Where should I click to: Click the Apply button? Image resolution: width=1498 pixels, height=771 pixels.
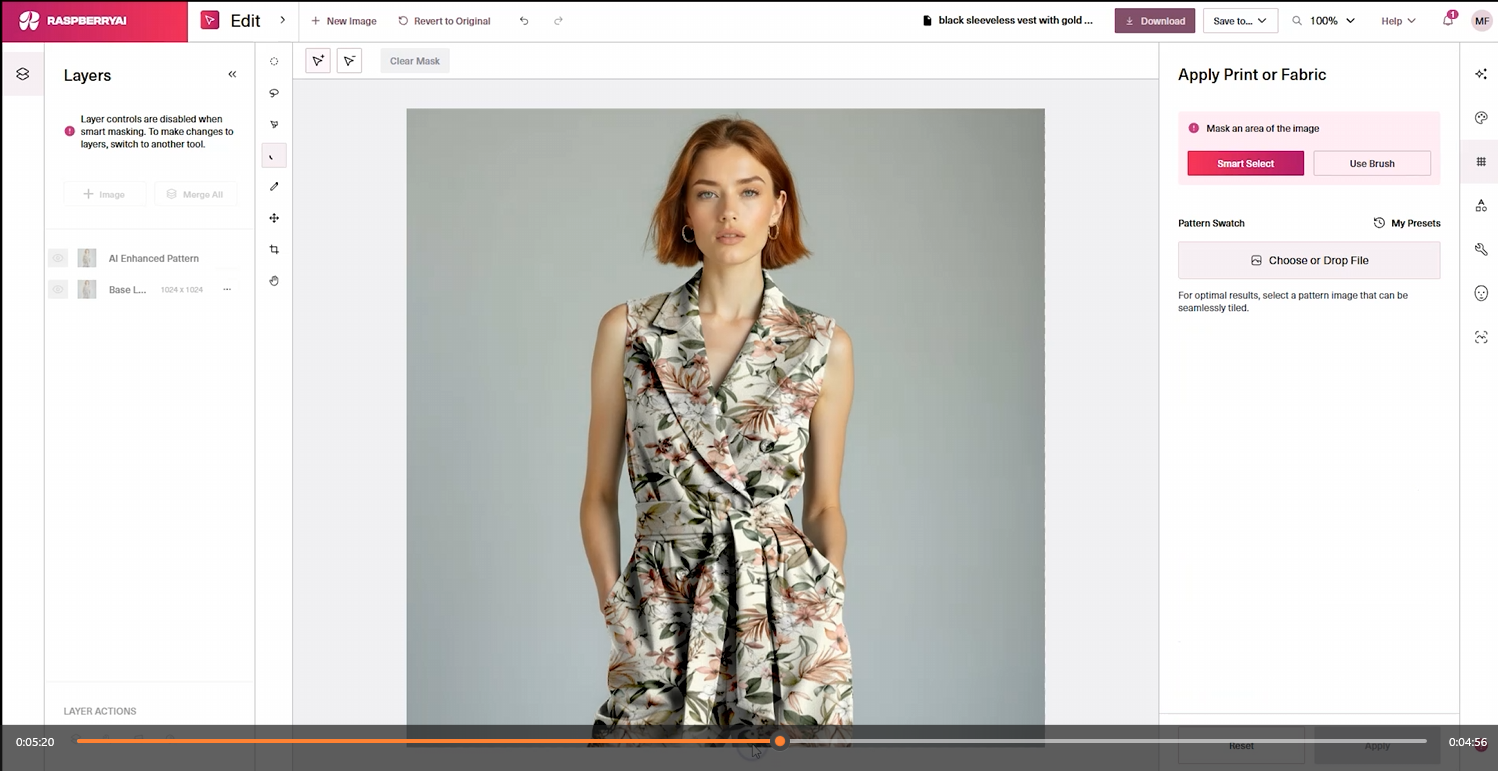point(1377,746)
